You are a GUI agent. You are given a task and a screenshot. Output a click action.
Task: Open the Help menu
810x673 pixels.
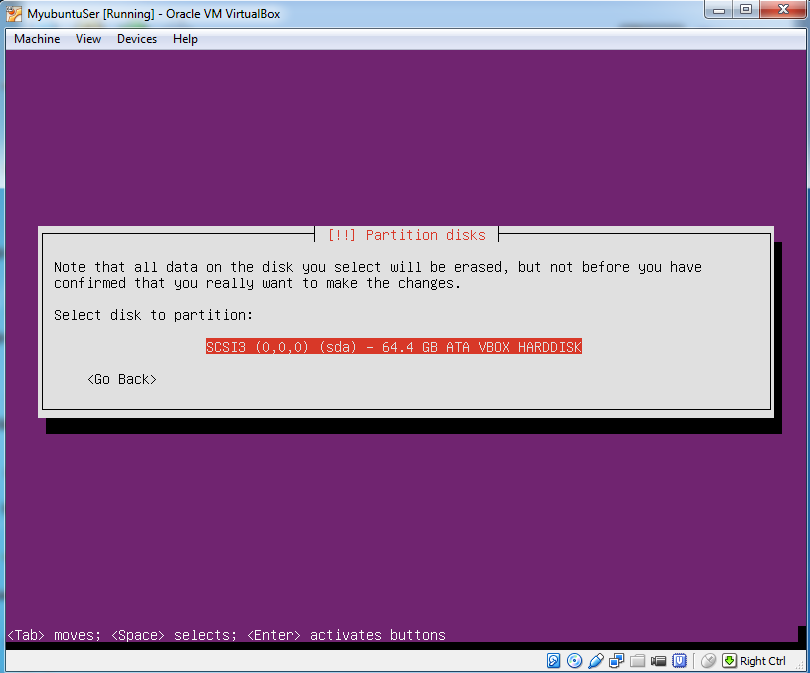click(185, 39)
